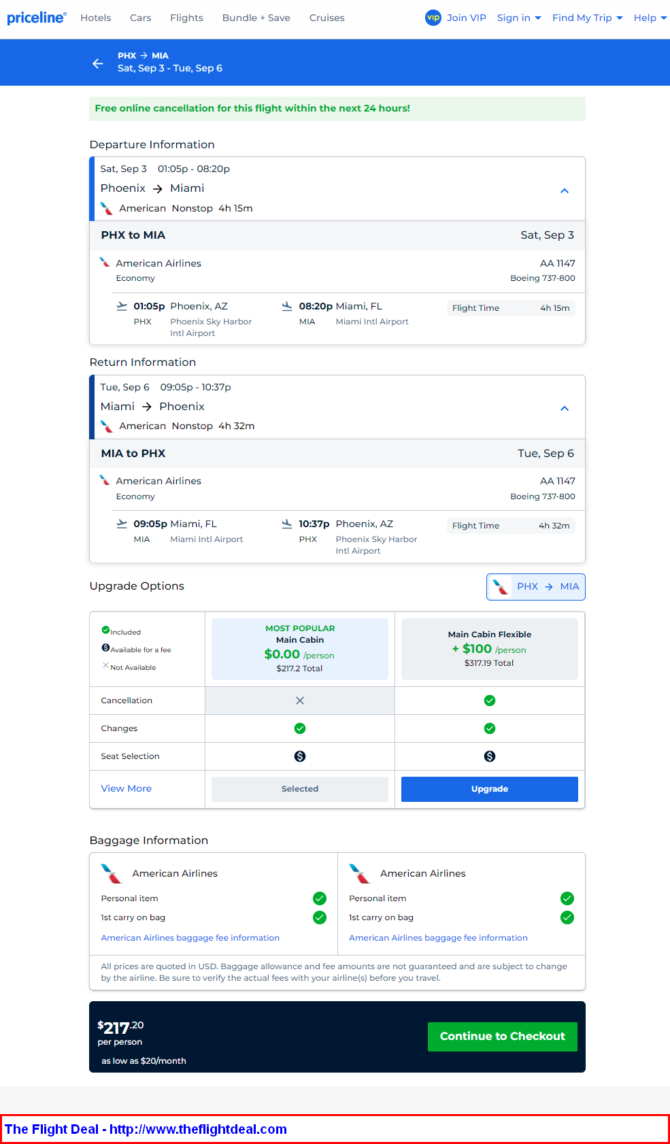Screen dimensions: 670x1144
Task: Collapse the Return Information details chevron
Action: pos(563,409)
